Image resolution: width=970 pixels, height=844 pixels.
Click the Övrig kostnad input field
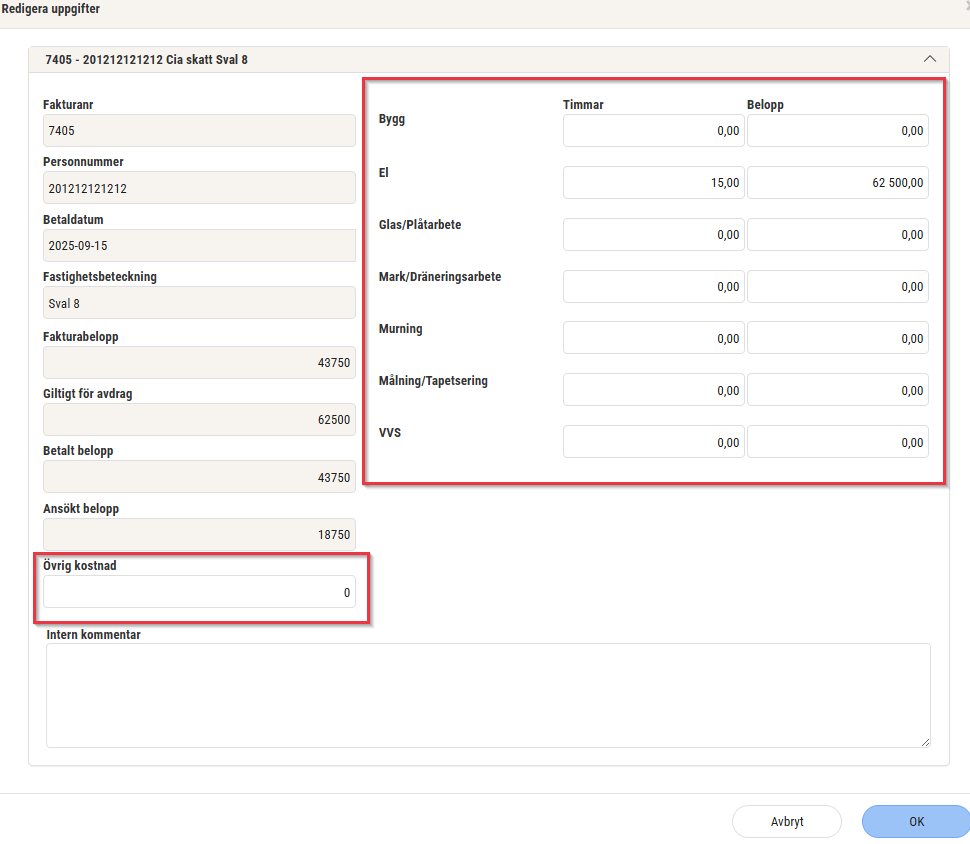pyautogui.click(x=199, y=592)
